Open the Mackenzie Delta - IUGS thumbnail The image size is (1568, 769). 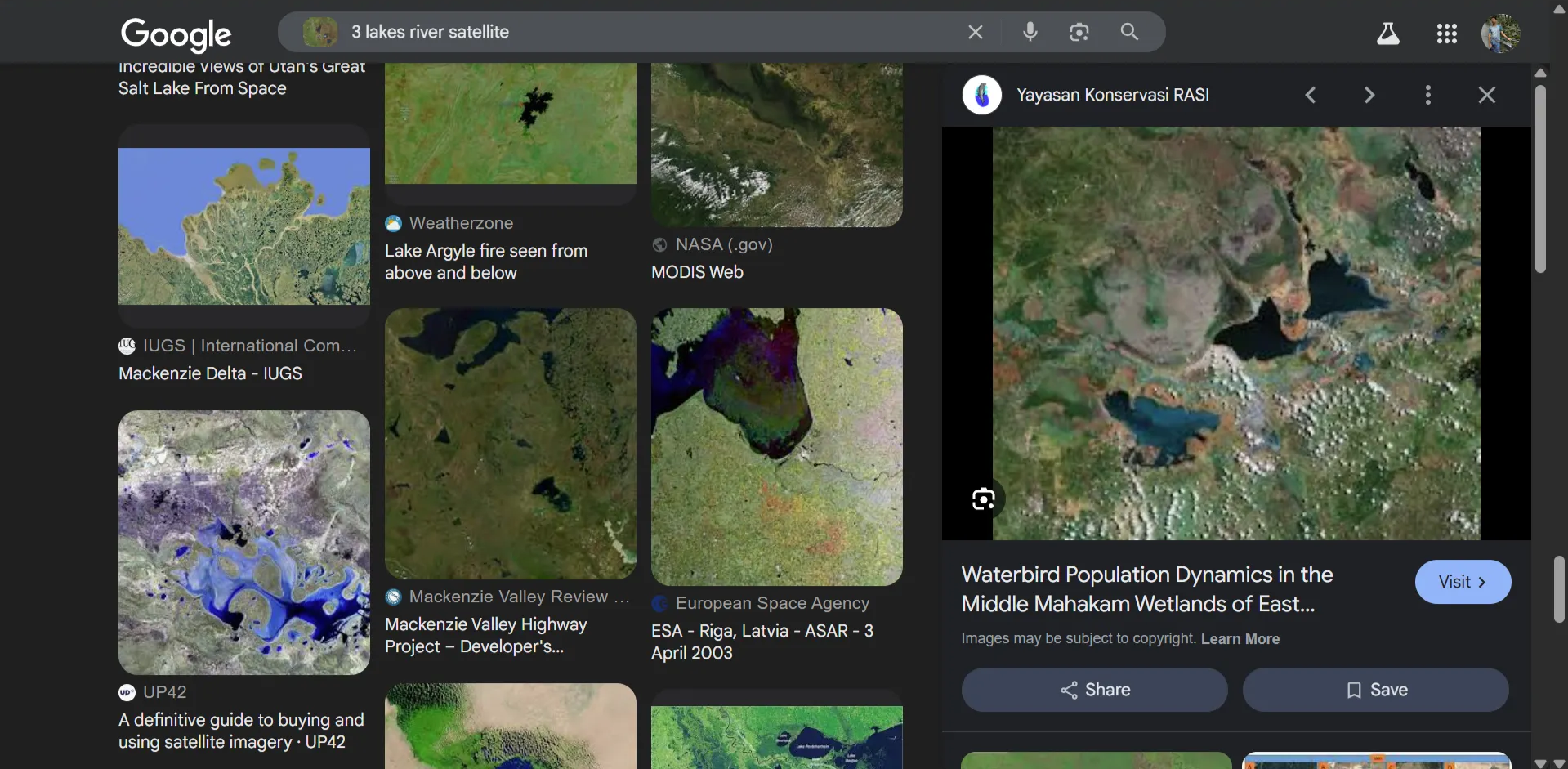(243, 226)
